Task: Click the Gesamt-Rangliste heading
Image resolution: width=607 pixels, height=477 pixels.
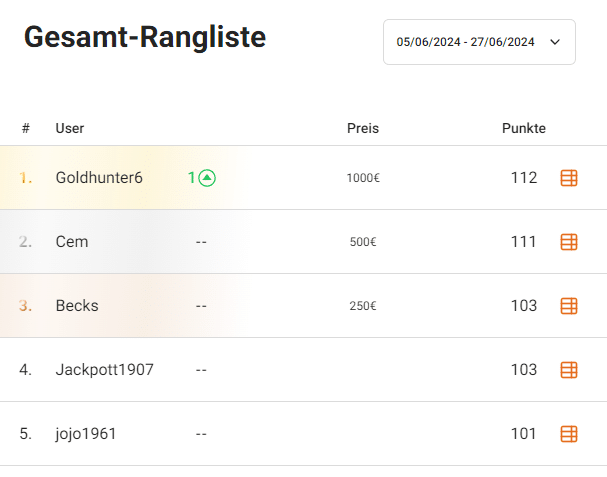Action: coord(145,38)
